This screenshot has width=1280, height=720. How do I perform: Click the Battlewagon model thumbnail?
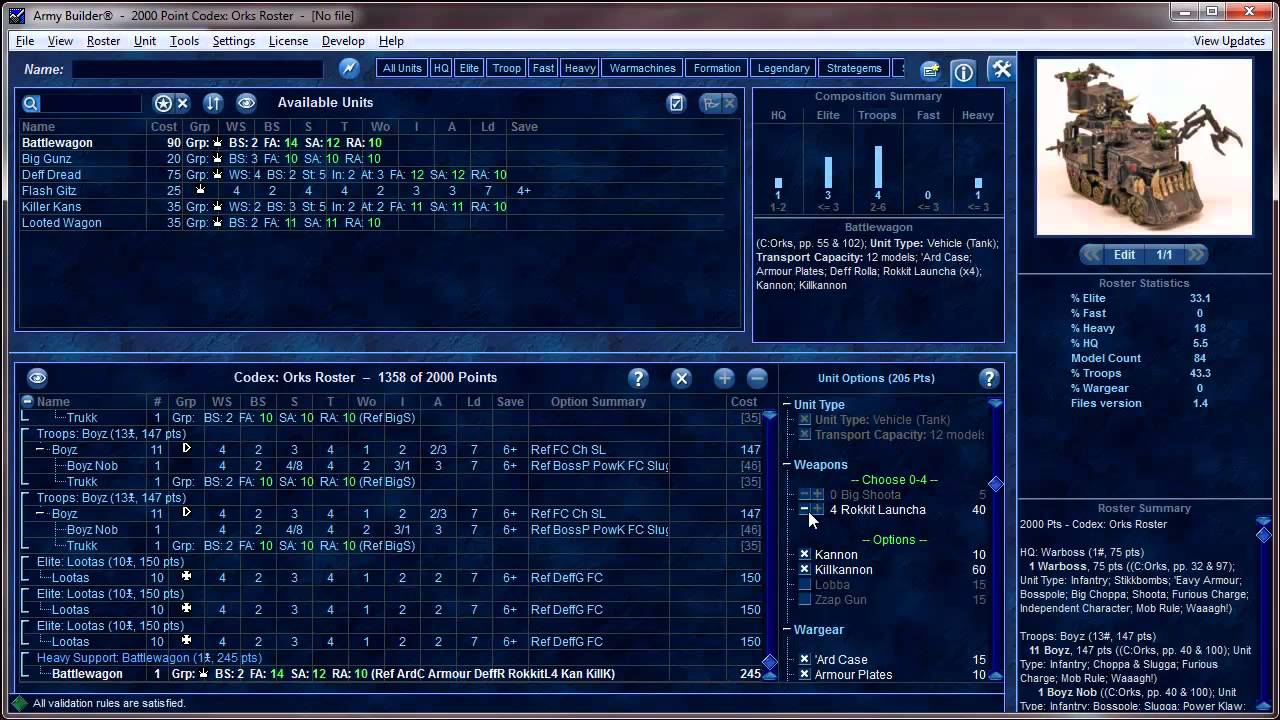1144,146
